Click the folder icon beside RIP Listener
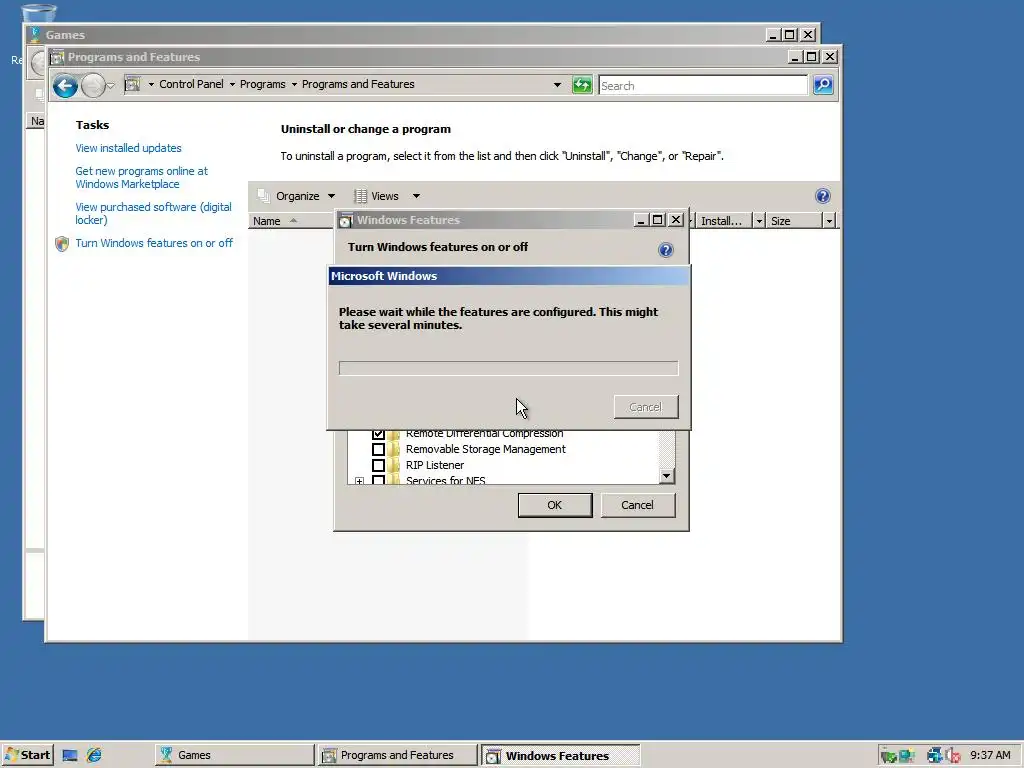Viewport: 1024px width, 768px height. (x=393, y=465)
